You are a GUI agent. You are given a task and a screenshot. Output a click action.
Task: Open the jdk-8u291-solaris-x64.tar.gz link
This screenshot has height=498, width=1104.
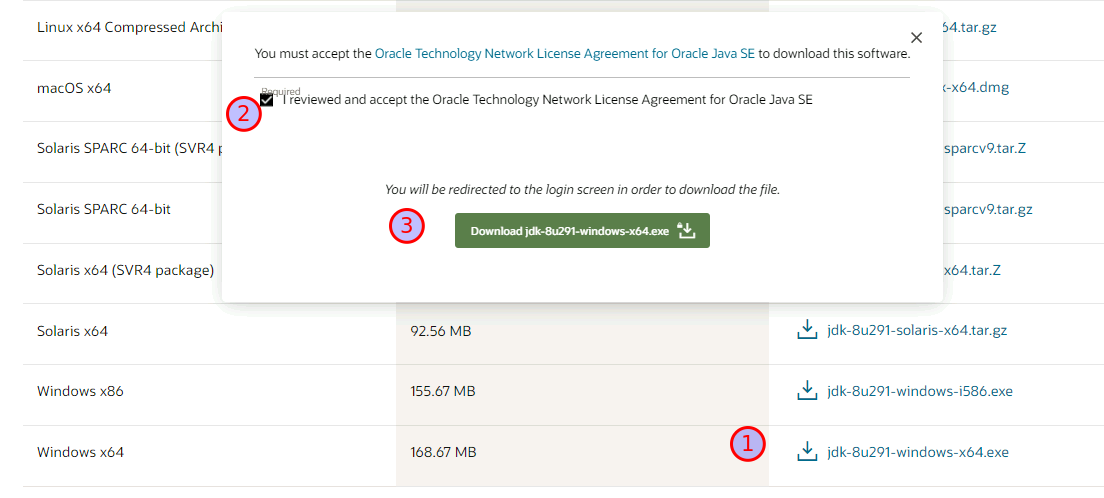(x=917, y=330)
